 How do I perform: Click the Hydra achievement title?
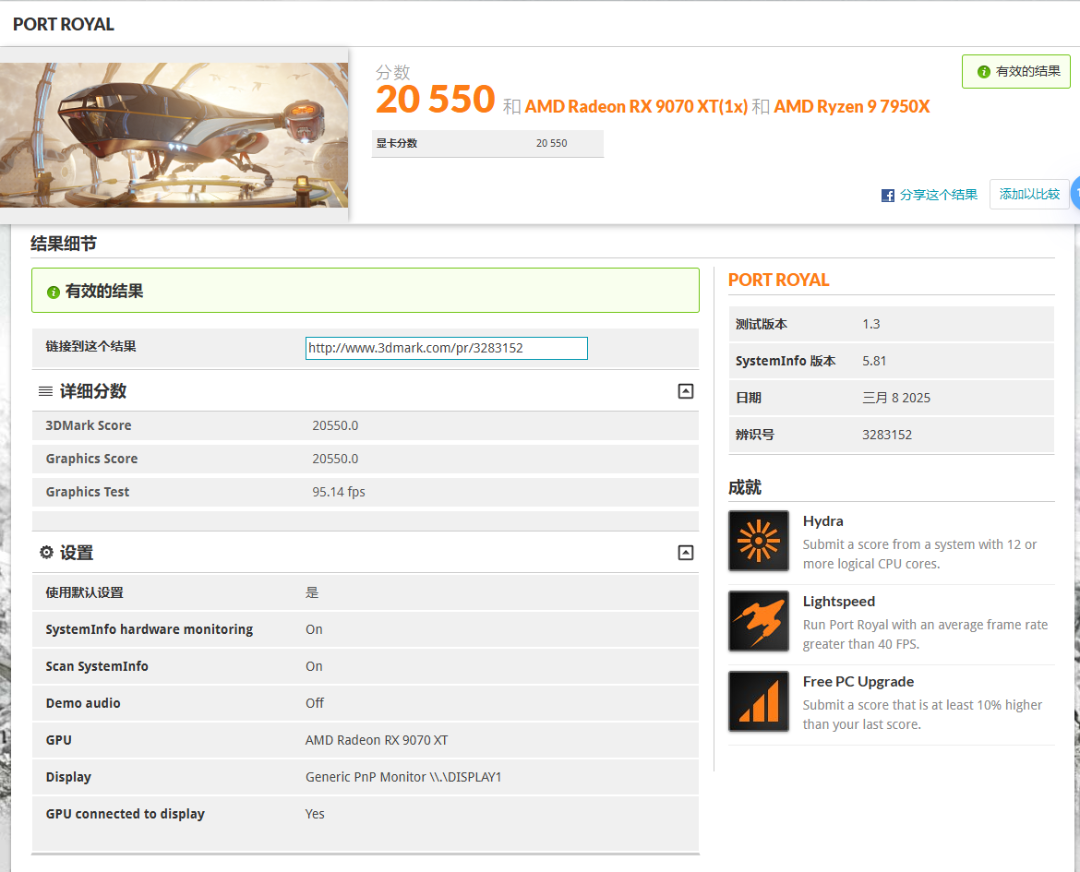pos(822,521)
